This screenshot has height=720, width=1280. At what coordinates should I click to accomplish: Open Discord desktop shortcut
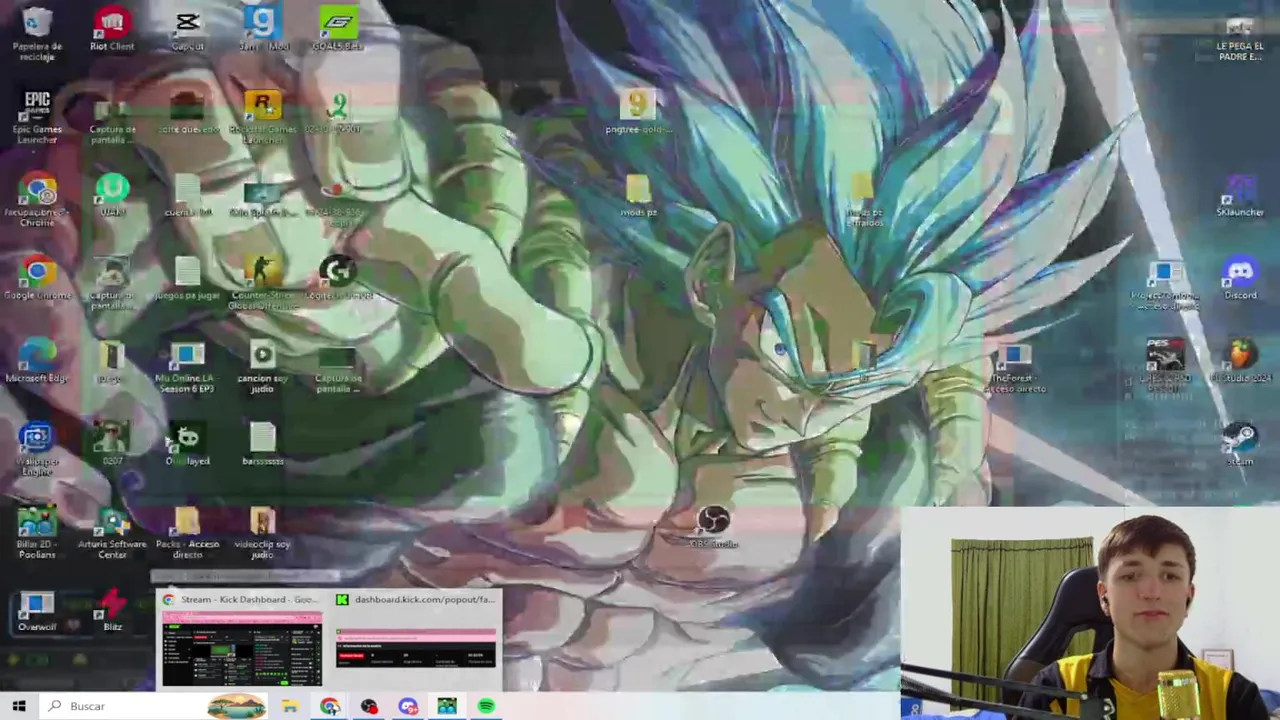(x=1240, y=279)
